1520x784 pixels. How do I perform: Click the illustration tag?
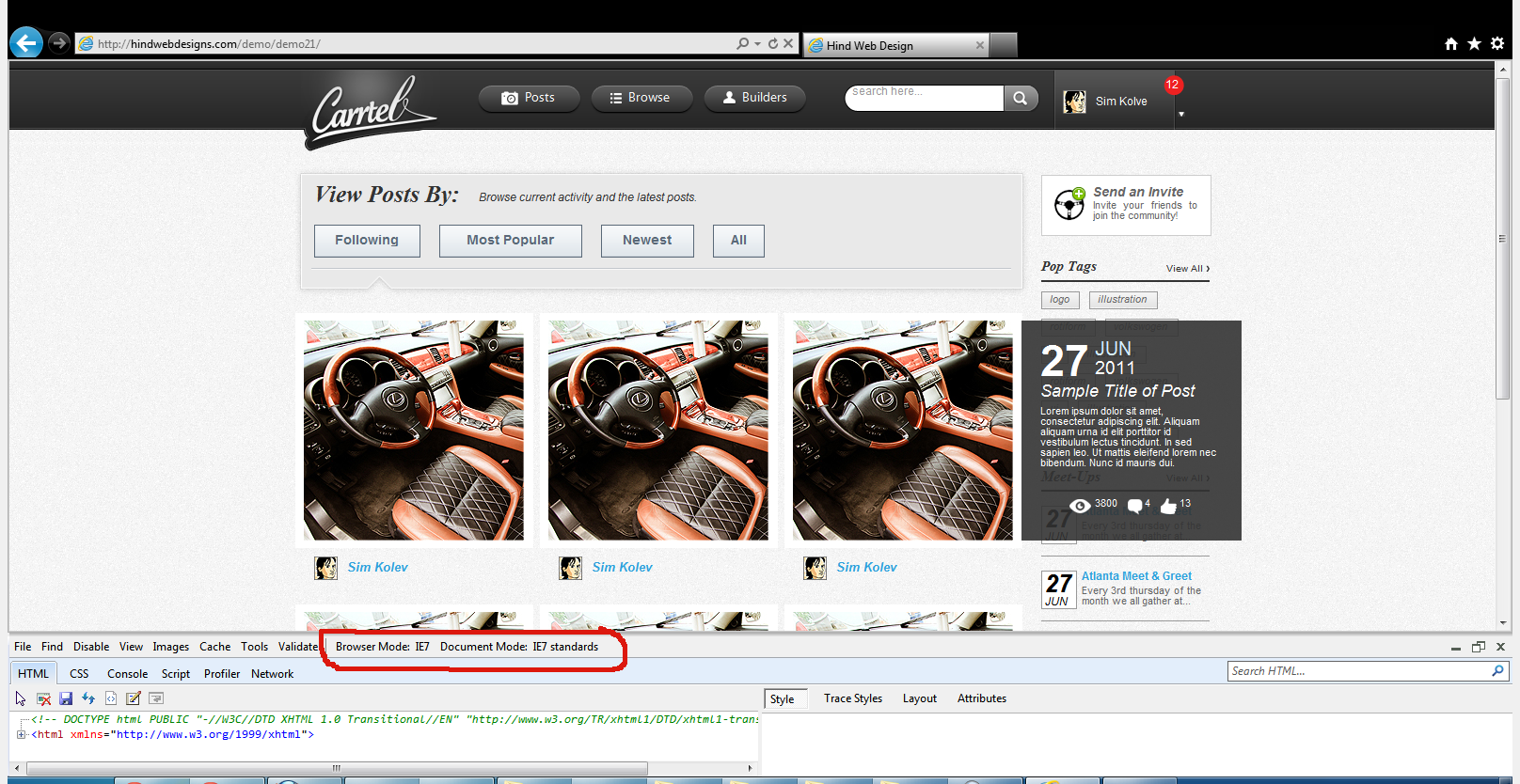click(1123, 300)
